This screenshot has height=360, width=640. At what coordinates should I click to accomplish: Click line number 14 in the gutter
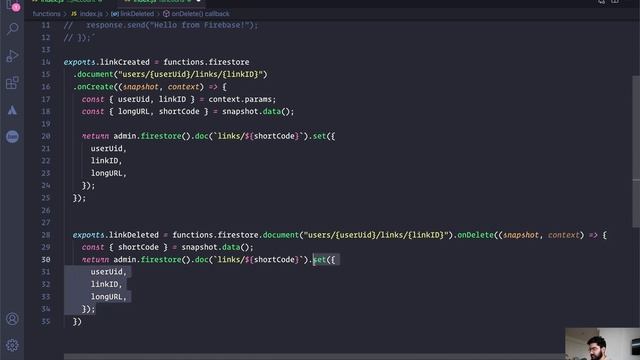click(46, 62)
